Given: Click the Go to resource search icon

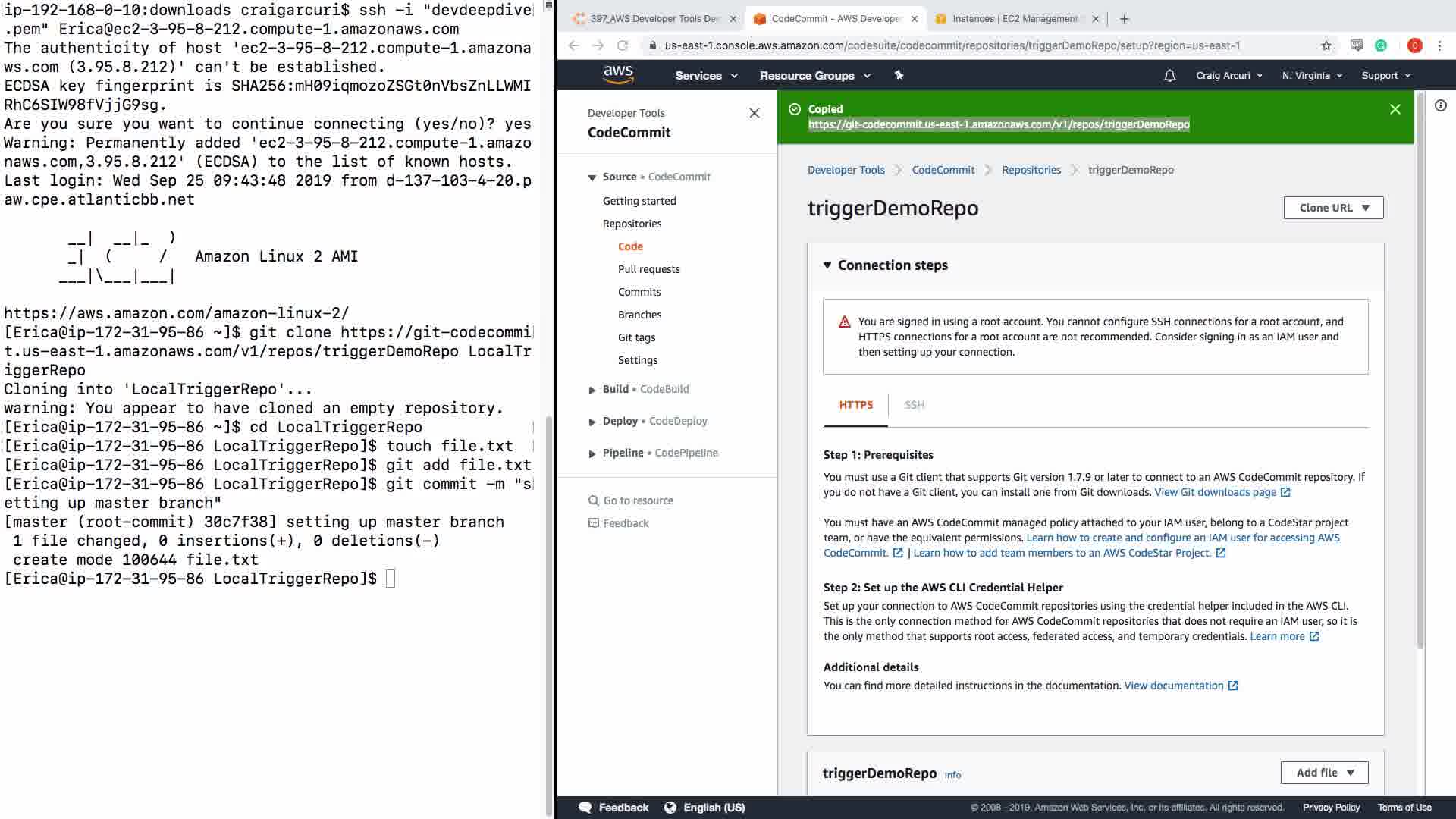Looking at the screenshot, I should pyautogui.click(x=594, y=500).
